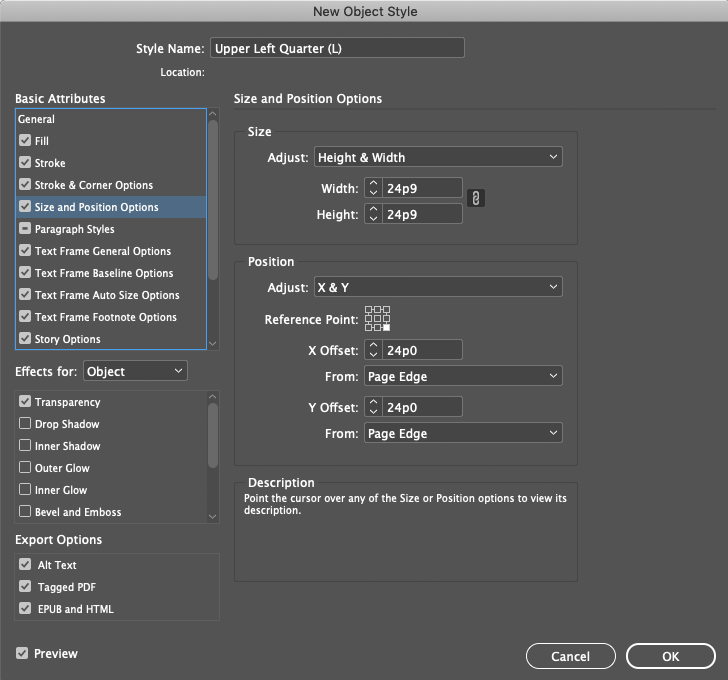Viewport: 728px width, 680px height.
Task: Click the Effects list up arrow
Action: click(213, 396)
